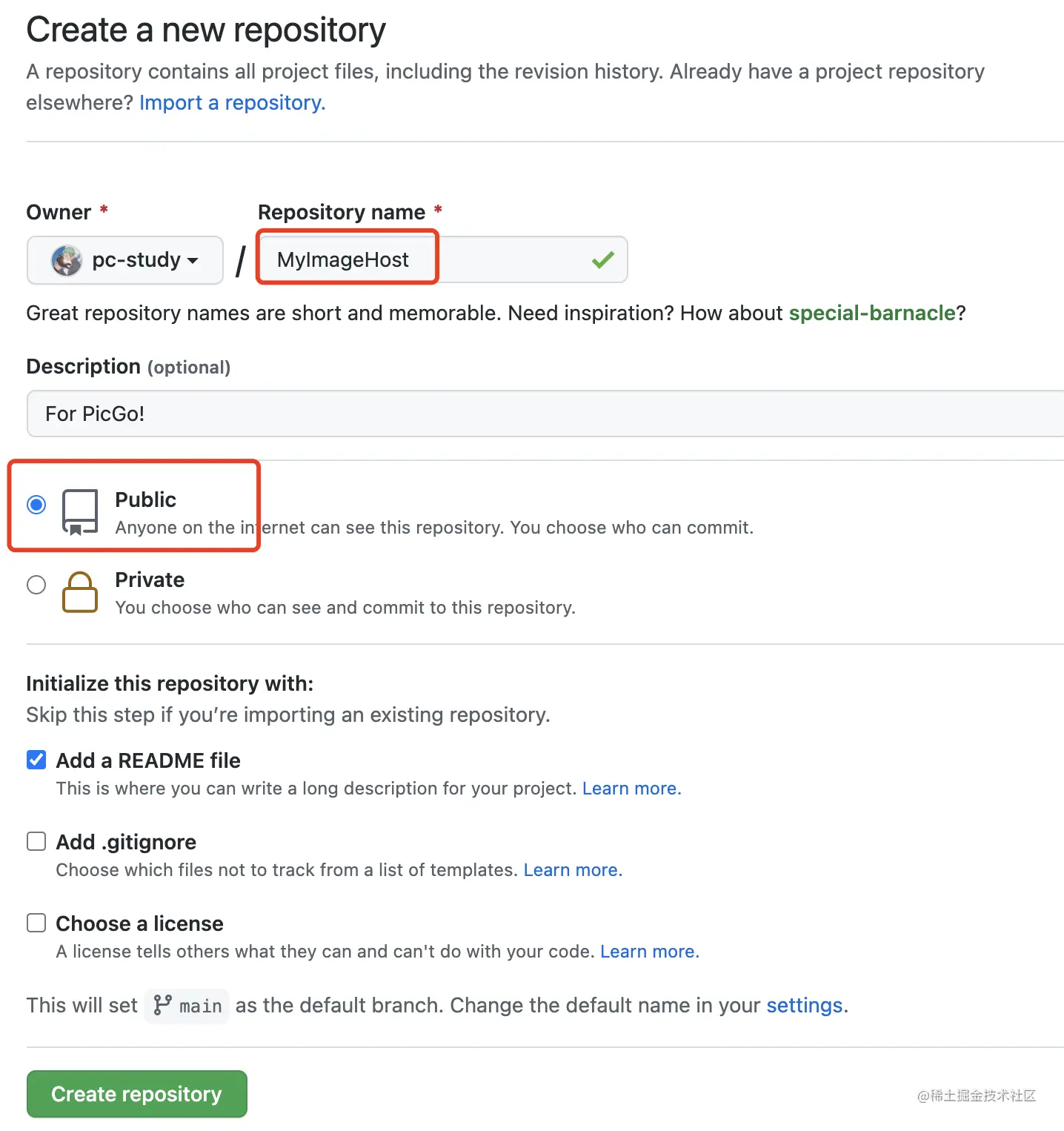Use the special-barnacle name suggestion
This screenshot has height=1131, width=1064.
click(872, 313)
